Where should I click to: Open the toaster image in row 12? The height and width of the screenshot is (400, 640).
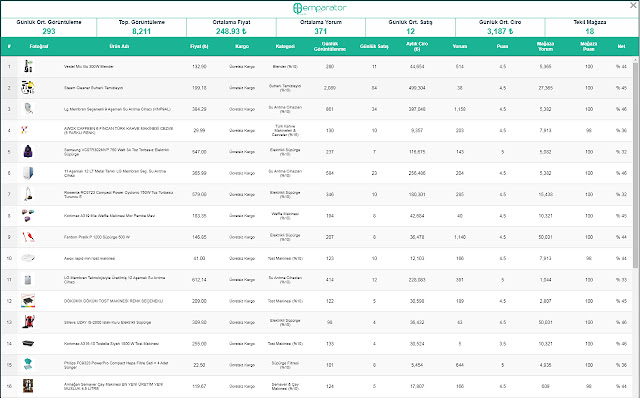tap(28, 301)
